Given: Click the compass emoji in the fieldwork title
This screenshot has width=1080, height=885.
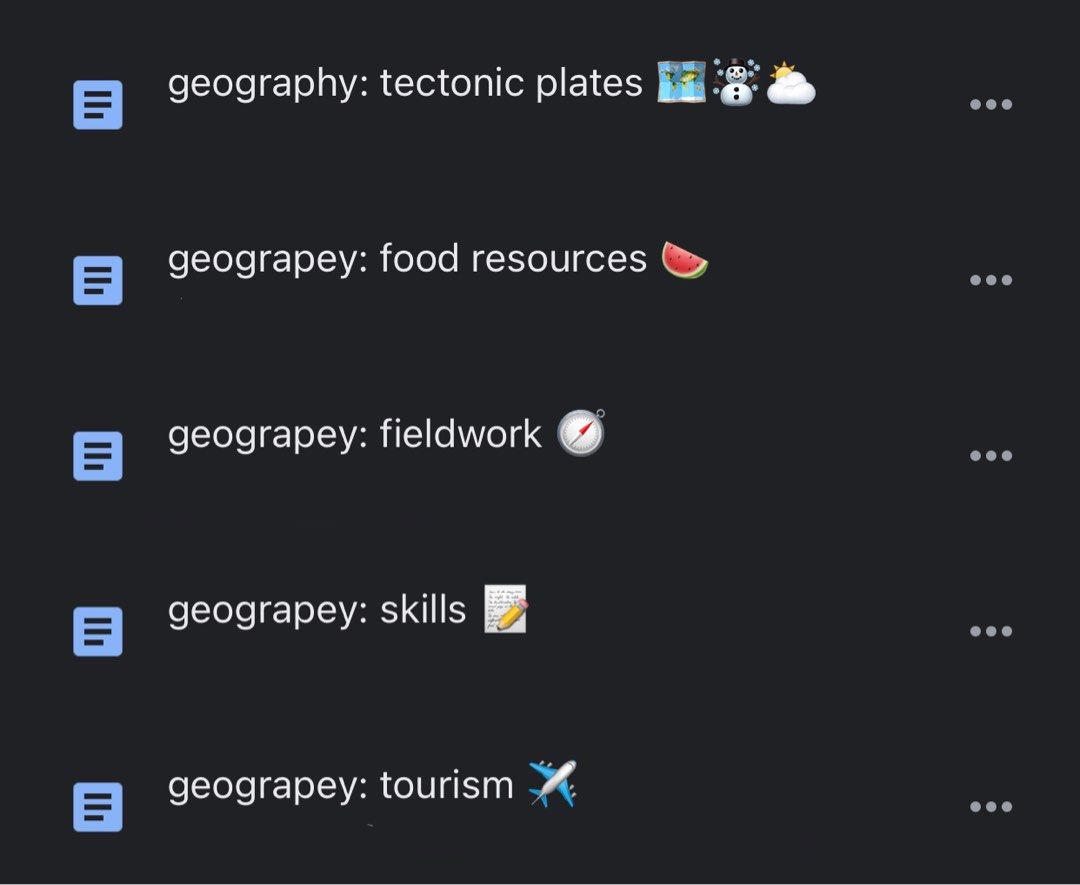Looking at the screenshot, I should coord(581,433).
